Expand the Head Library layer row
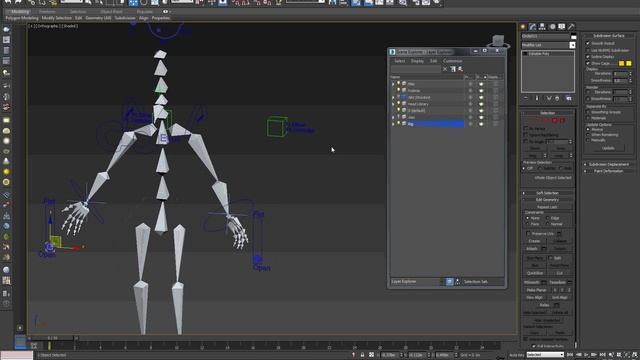 coord(393,104)
